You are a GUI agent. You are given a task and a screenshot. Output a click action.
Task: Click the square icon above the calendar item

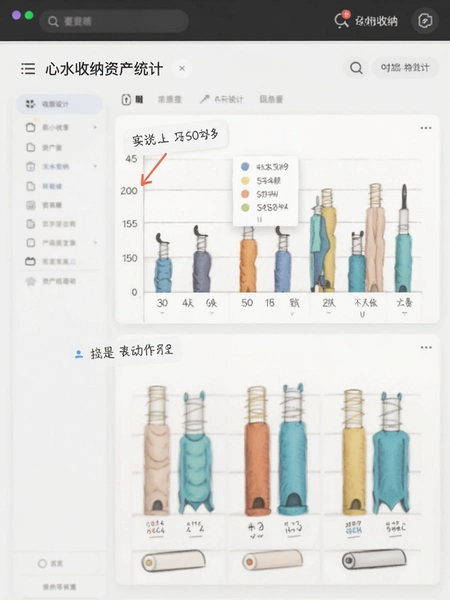[x=31, y=243]
